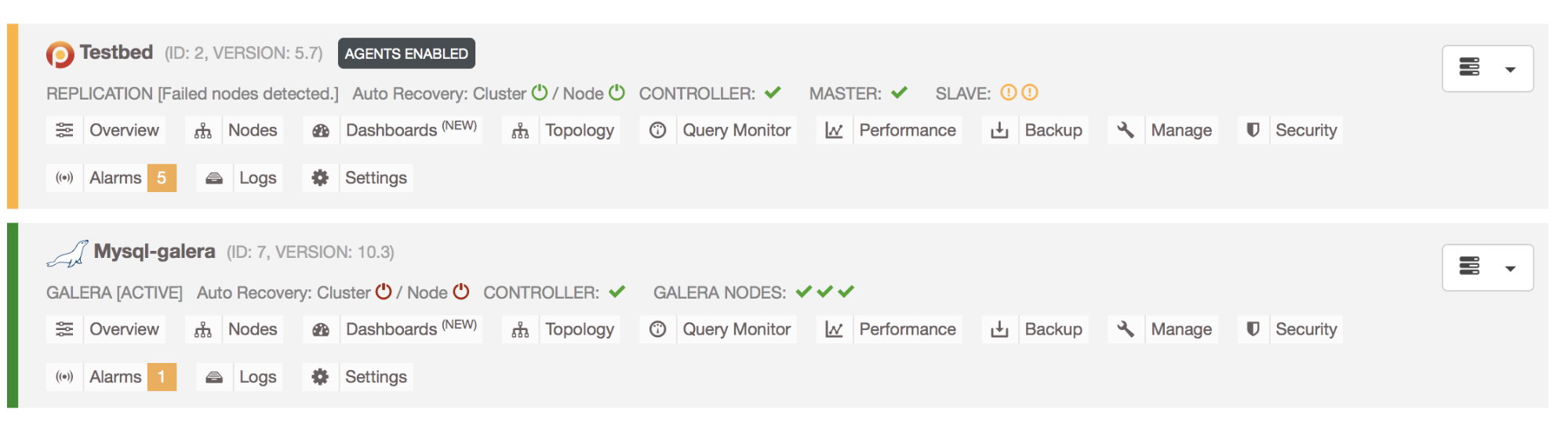Screen dimensions: 1568x439
Task: Click Manage wrench icon in Testbed row
Action: pos(1126,131)
